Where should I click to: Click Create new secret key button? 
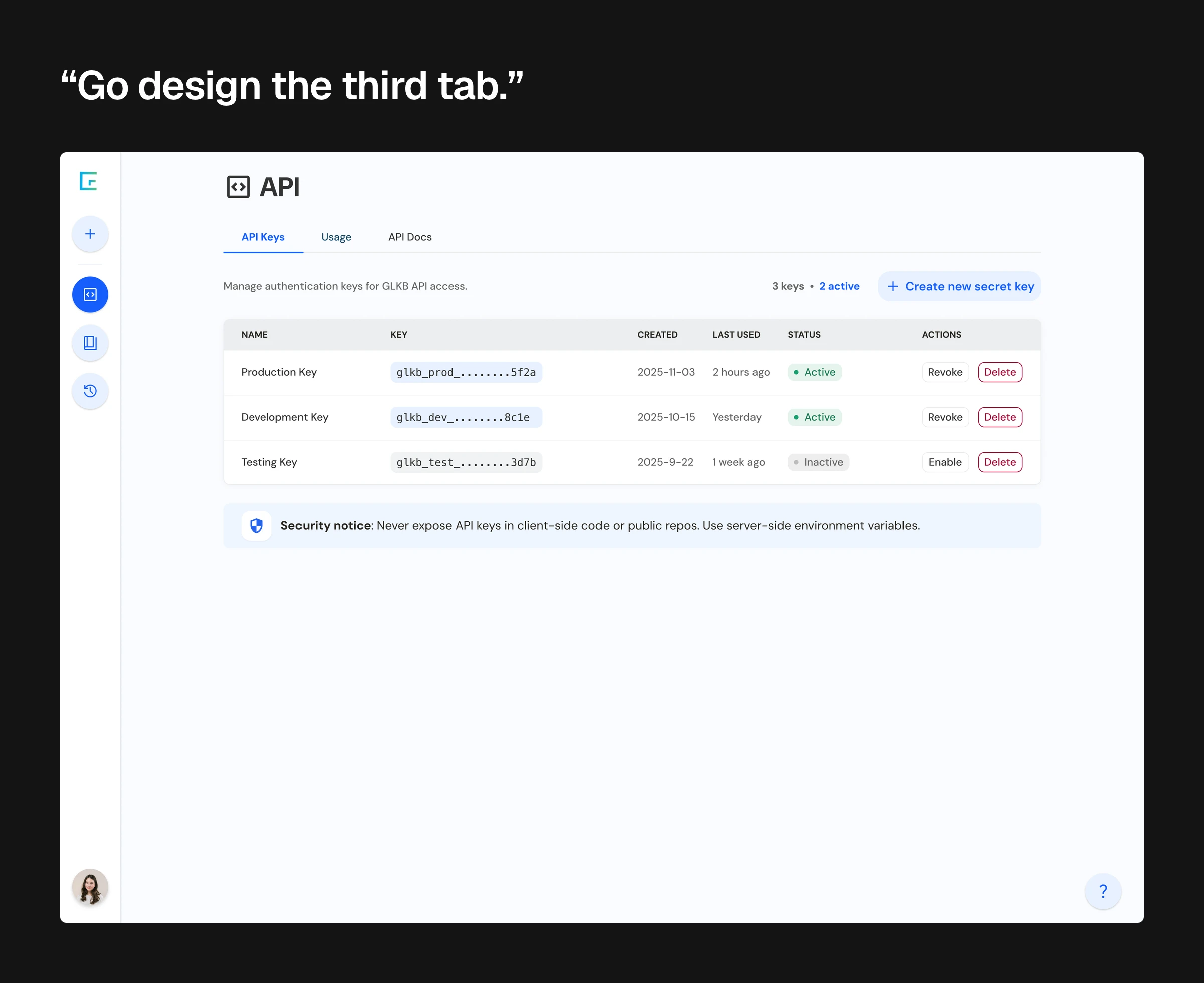960,286
